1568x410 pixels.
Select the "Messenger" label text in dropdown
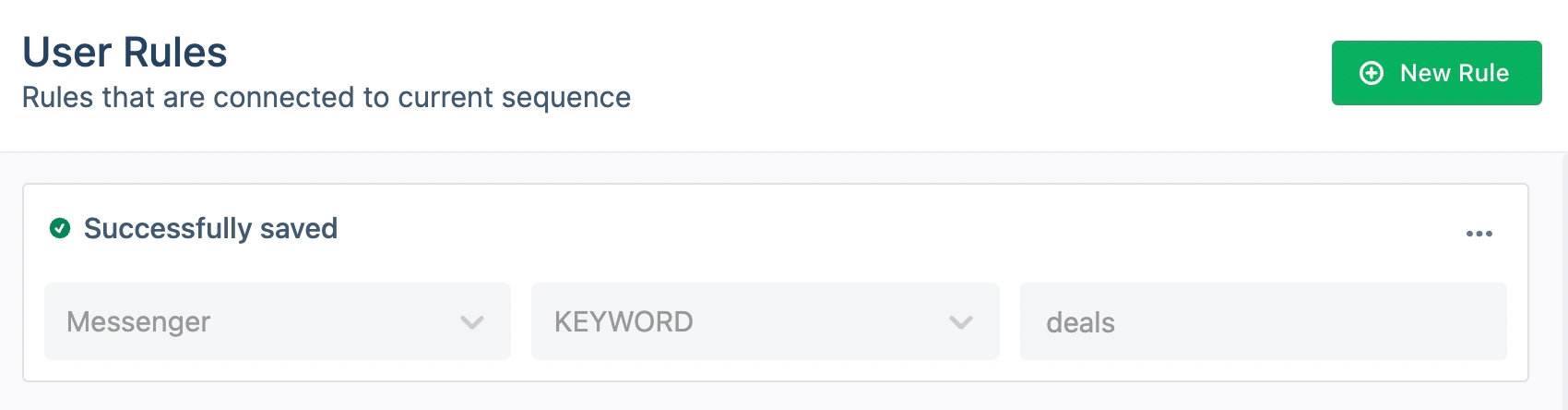click(138, 321)
